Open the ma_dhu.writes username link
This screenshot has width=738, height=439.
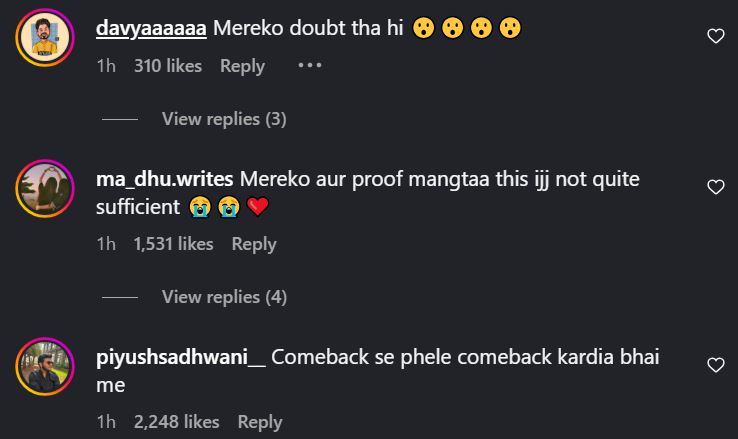[x=164, y=178]
